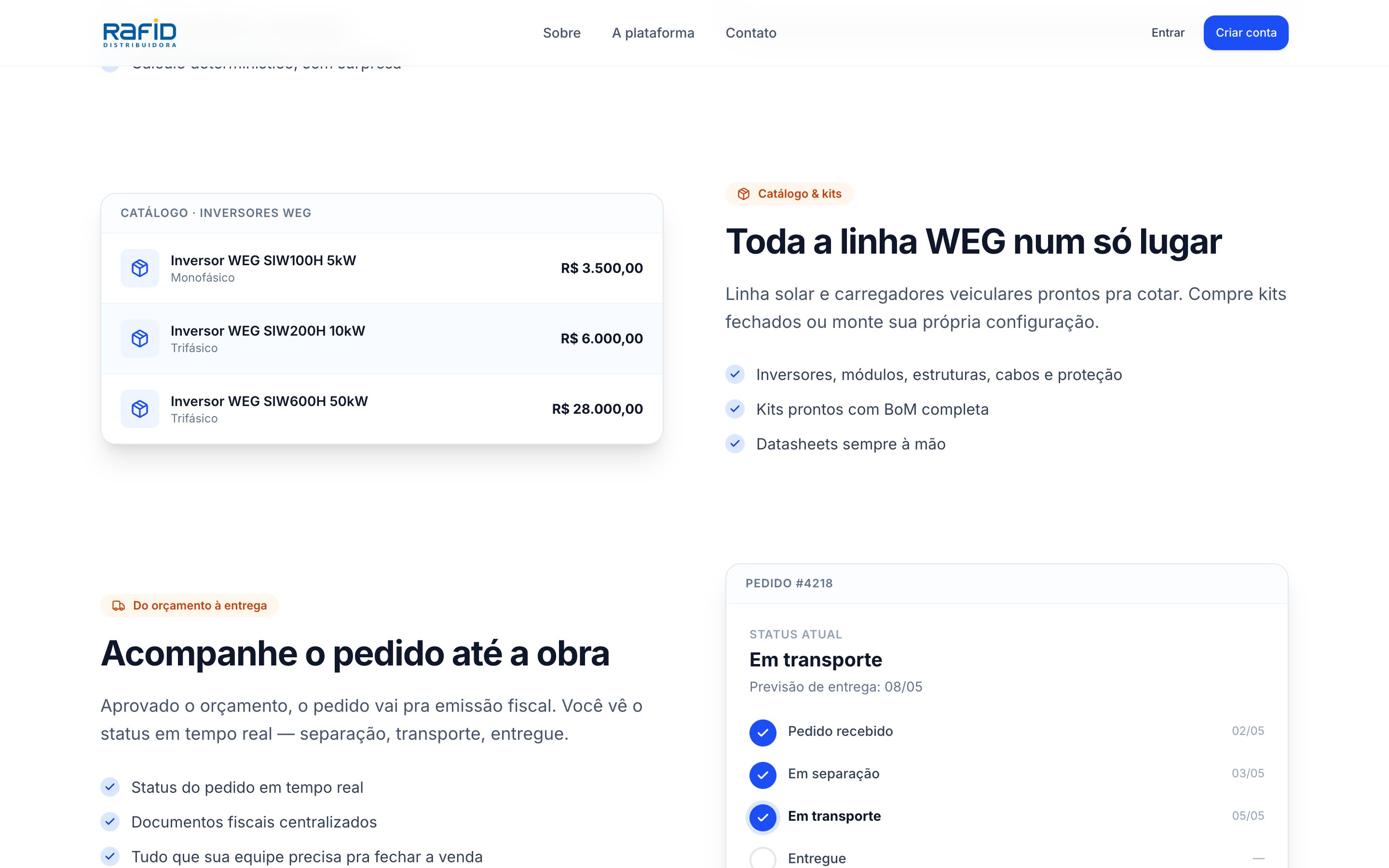Click box icon for Inversor SIW100H 5kW
1389x868 pixels.
139,268
